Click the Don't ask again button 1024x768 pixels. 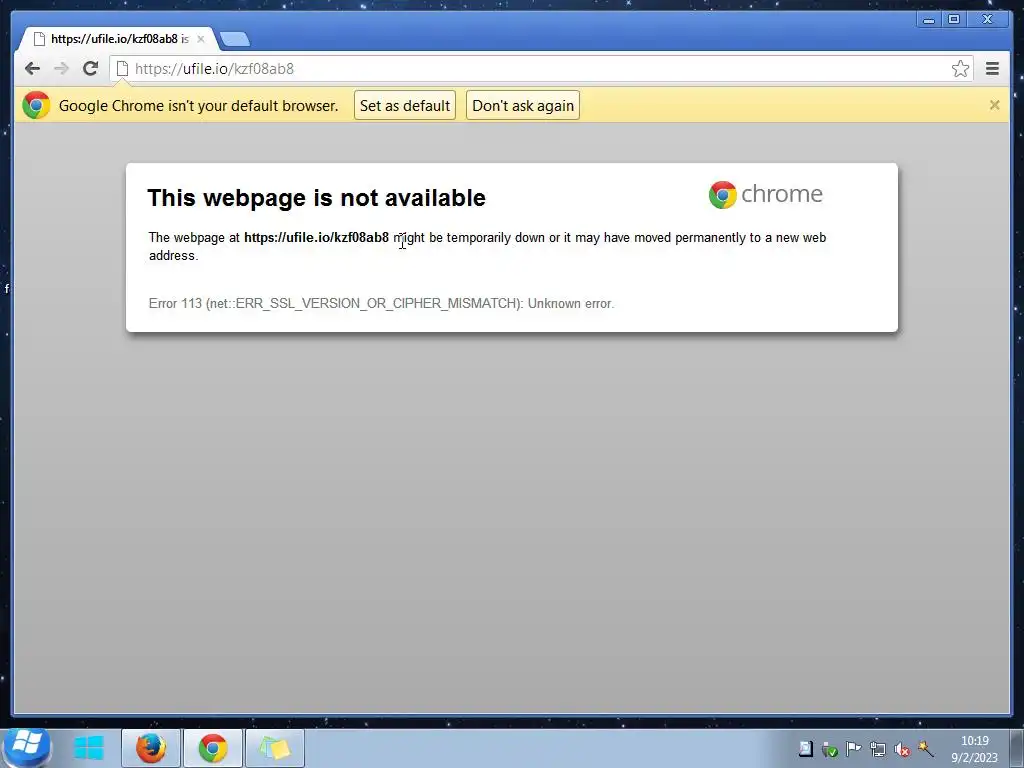point(523,106)
